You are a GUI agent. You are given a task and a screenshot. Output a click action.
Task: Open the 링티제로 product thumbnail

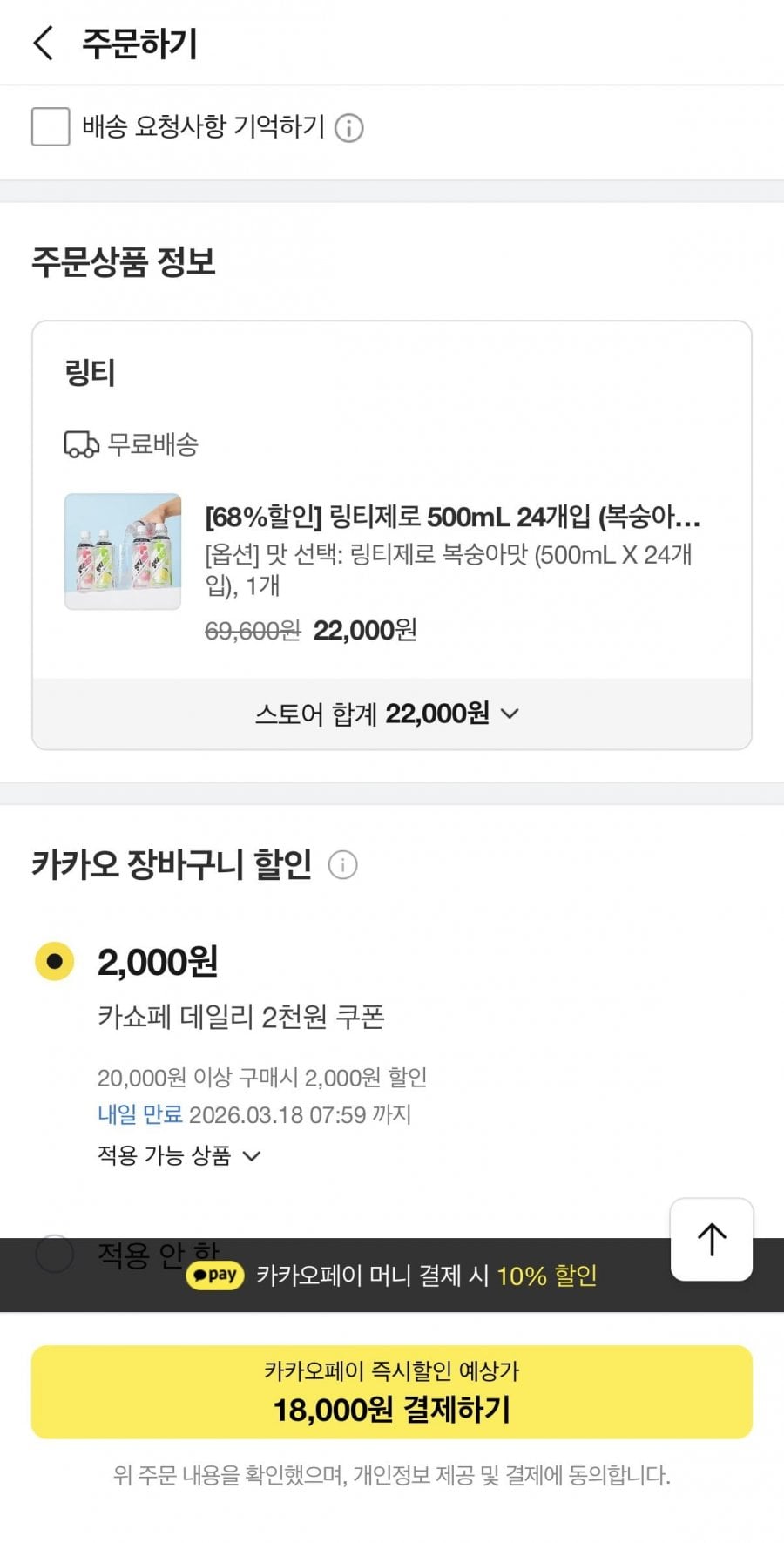click(x=123, y=552)
